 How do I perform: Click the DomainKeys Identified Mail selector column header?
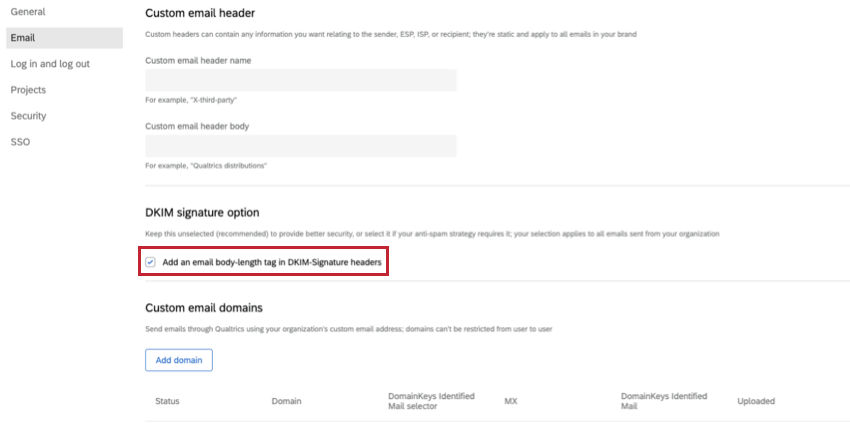(x=432, y=401)
